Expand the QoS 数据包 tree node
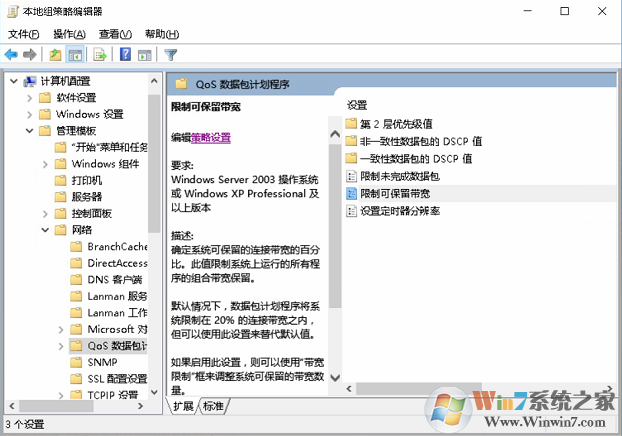Image resolution: width=622 pixels, height=436 pixels. pyautogui.click(x=61, y=346)
